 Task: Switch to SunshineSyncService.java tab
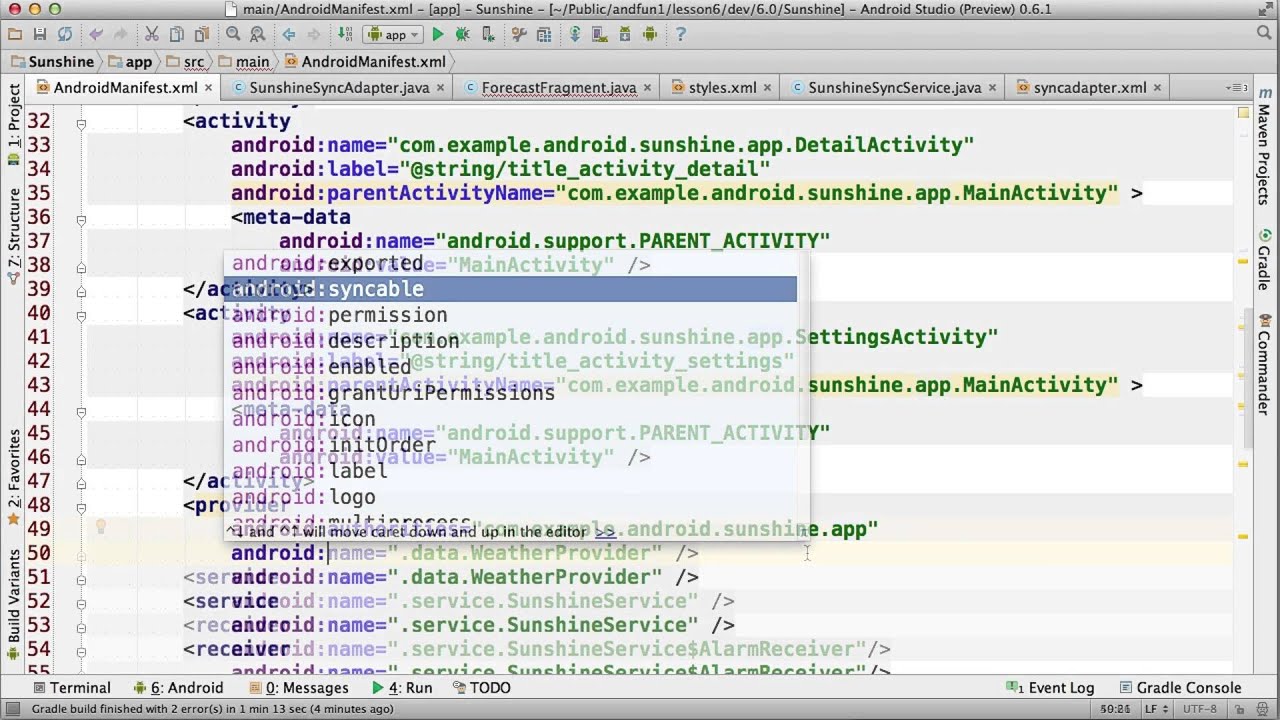(894, 88)
